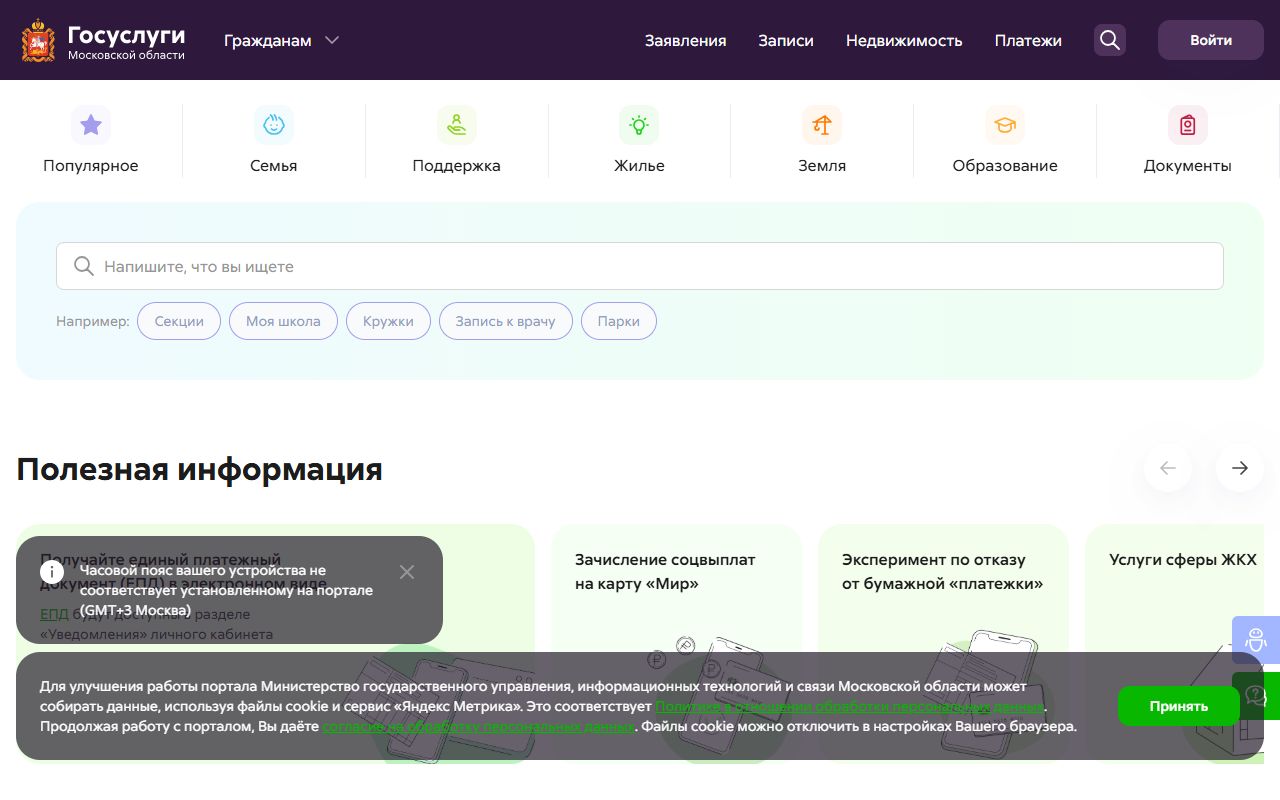Show the previous Полезная информация cards
Viewport: 1280px width, 800px height.
coord(1168,468)
